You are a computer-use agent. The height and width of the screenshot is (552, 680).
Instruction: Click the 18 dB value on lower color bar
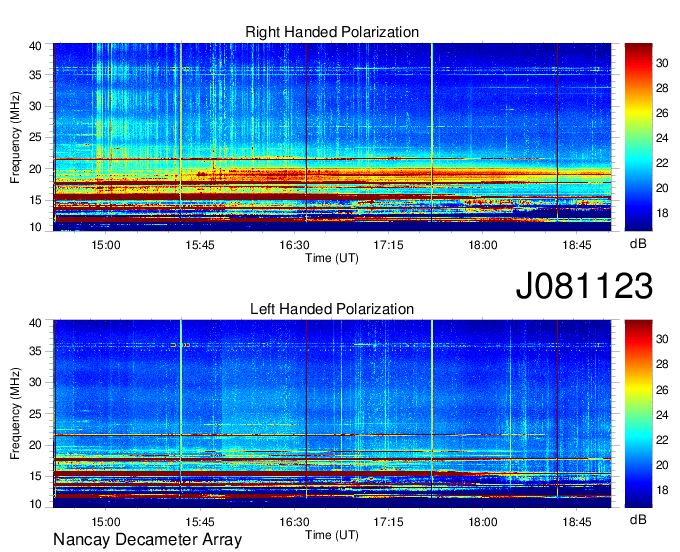pos(662,490)
